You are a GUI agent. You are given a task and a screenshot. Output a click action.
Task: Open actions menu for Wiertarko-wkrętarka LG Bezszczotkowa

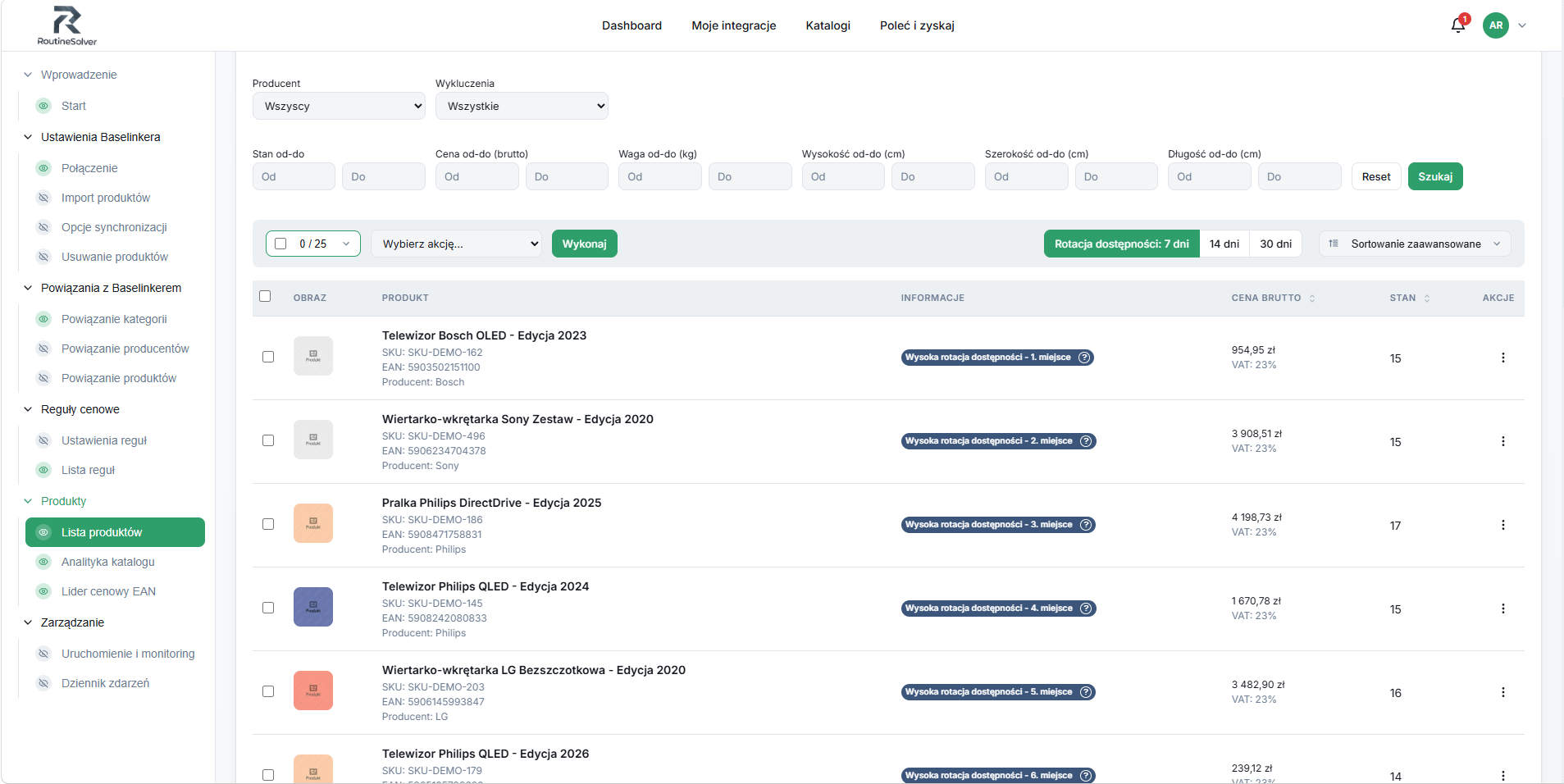(x=1502, y=692)
